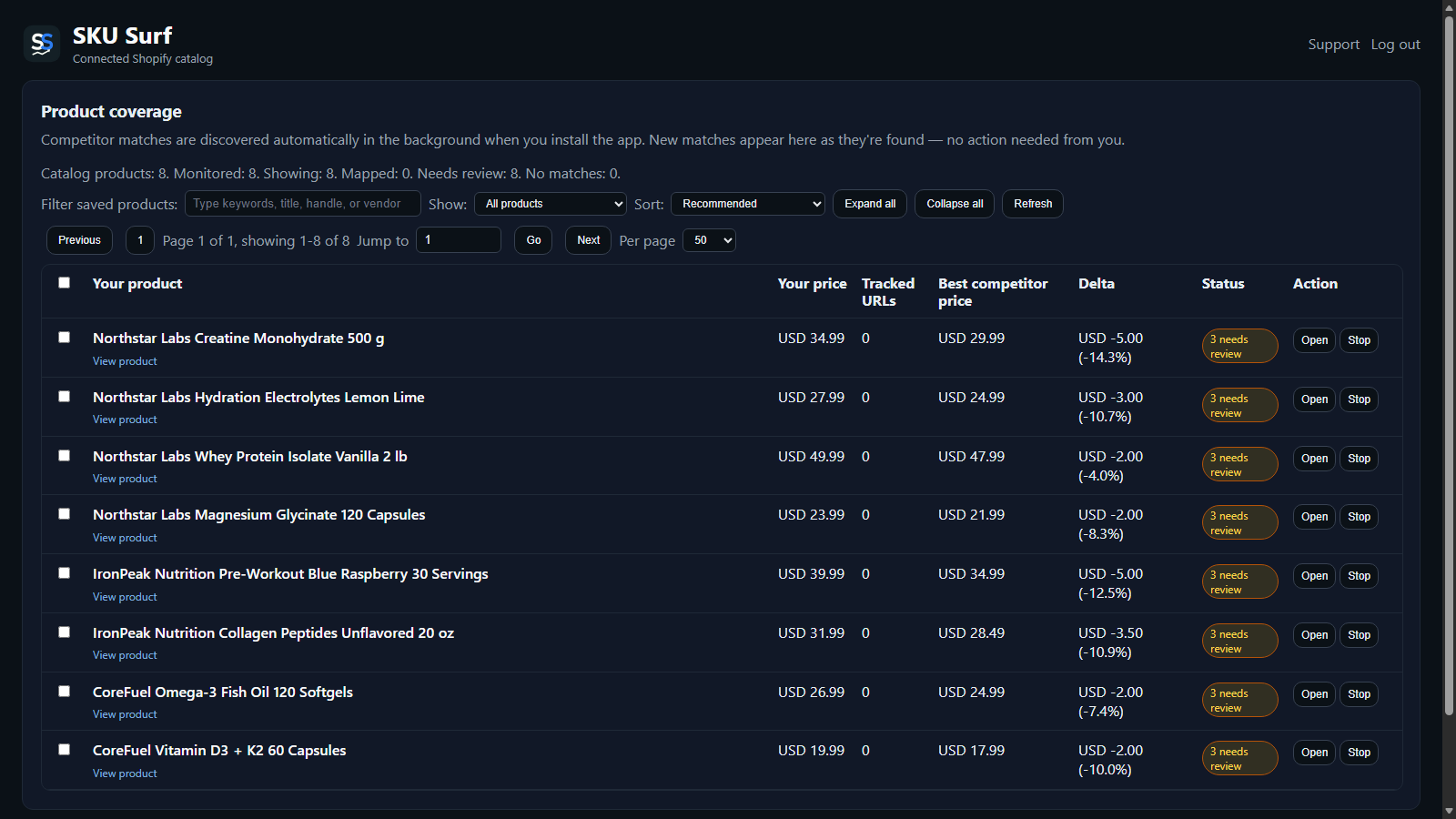Stop monitoring Hydration Electrolytes Lemon Lime
The width and height of the screenshot is (1456, 819).
[x=1359, y=399]
